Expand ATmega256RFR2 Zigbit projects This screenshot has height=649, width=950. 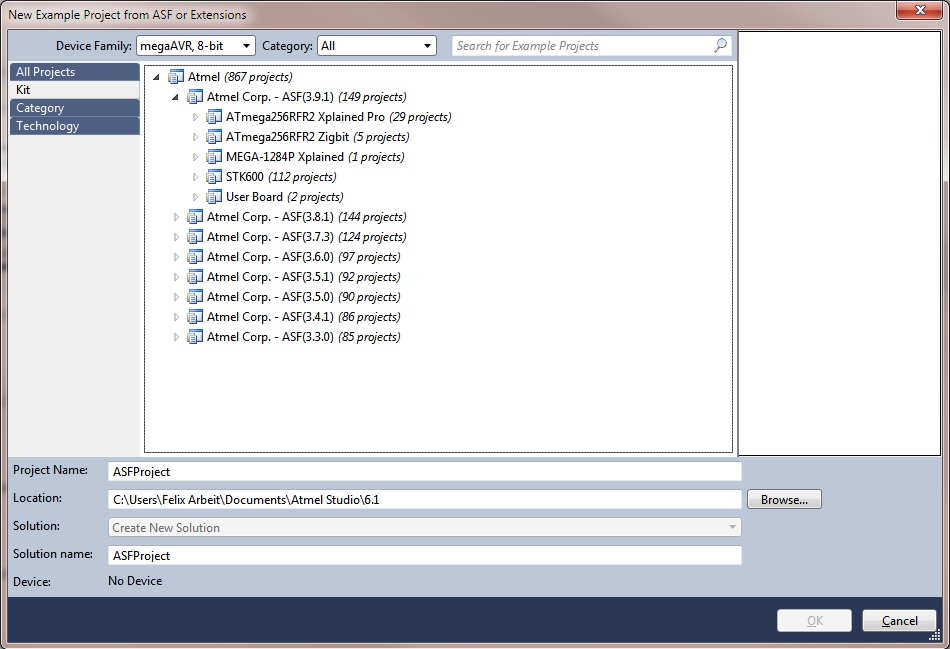pos(195,137)
